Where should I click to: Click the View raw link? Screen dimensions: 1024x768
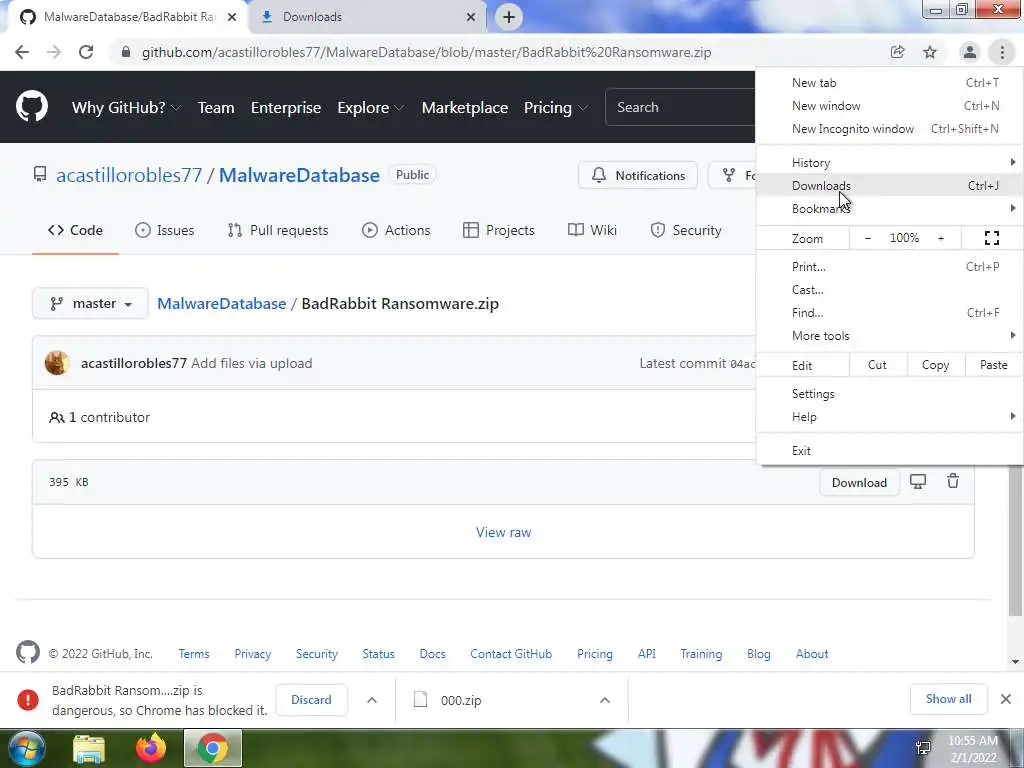click(504, 532)
